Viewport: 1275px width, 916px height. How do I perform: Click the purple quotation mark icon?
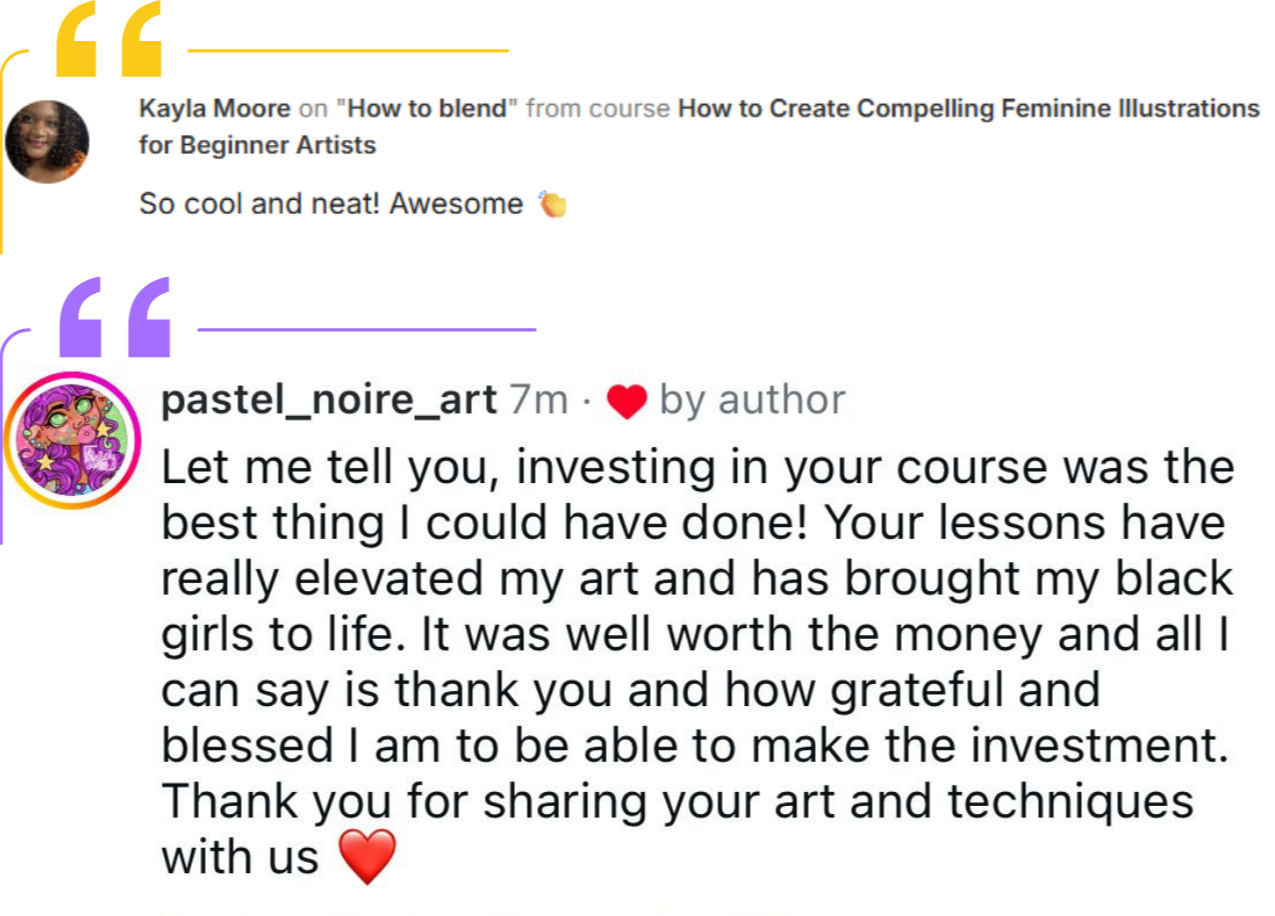click(x=115, y=317)
